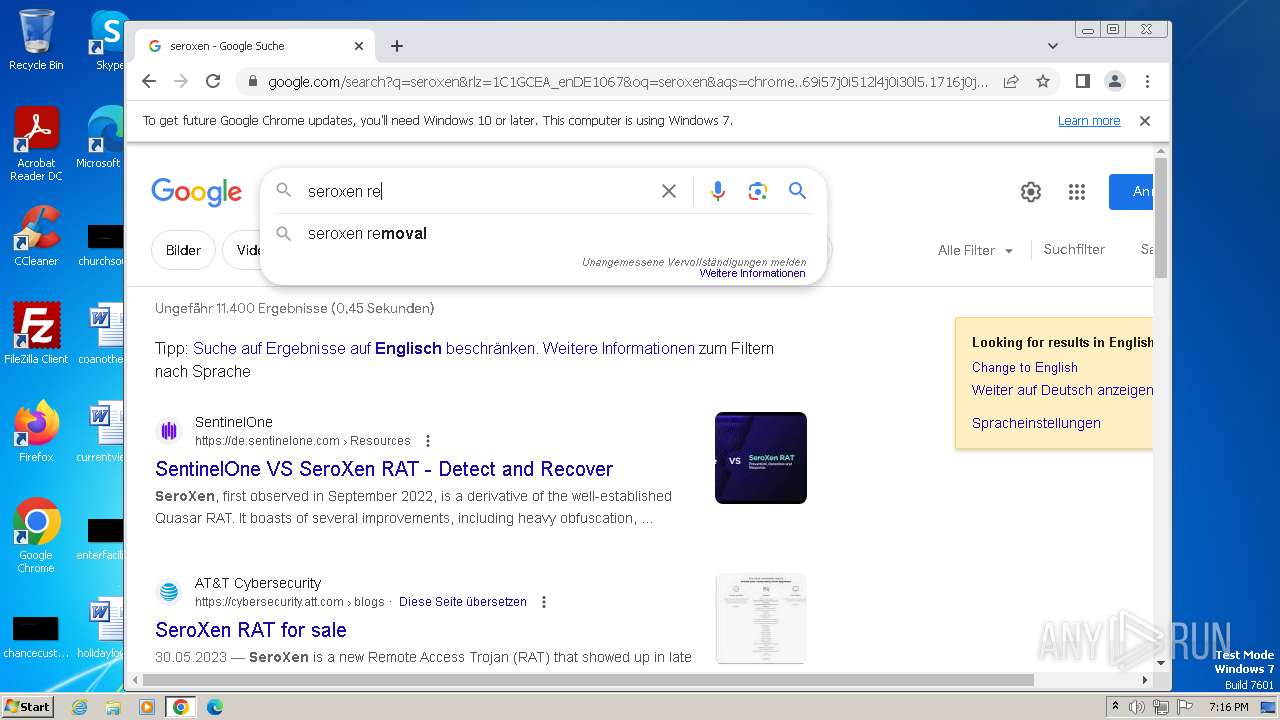Click the Google logo
The image size is (1280, 720).
[x=196, y=192]
